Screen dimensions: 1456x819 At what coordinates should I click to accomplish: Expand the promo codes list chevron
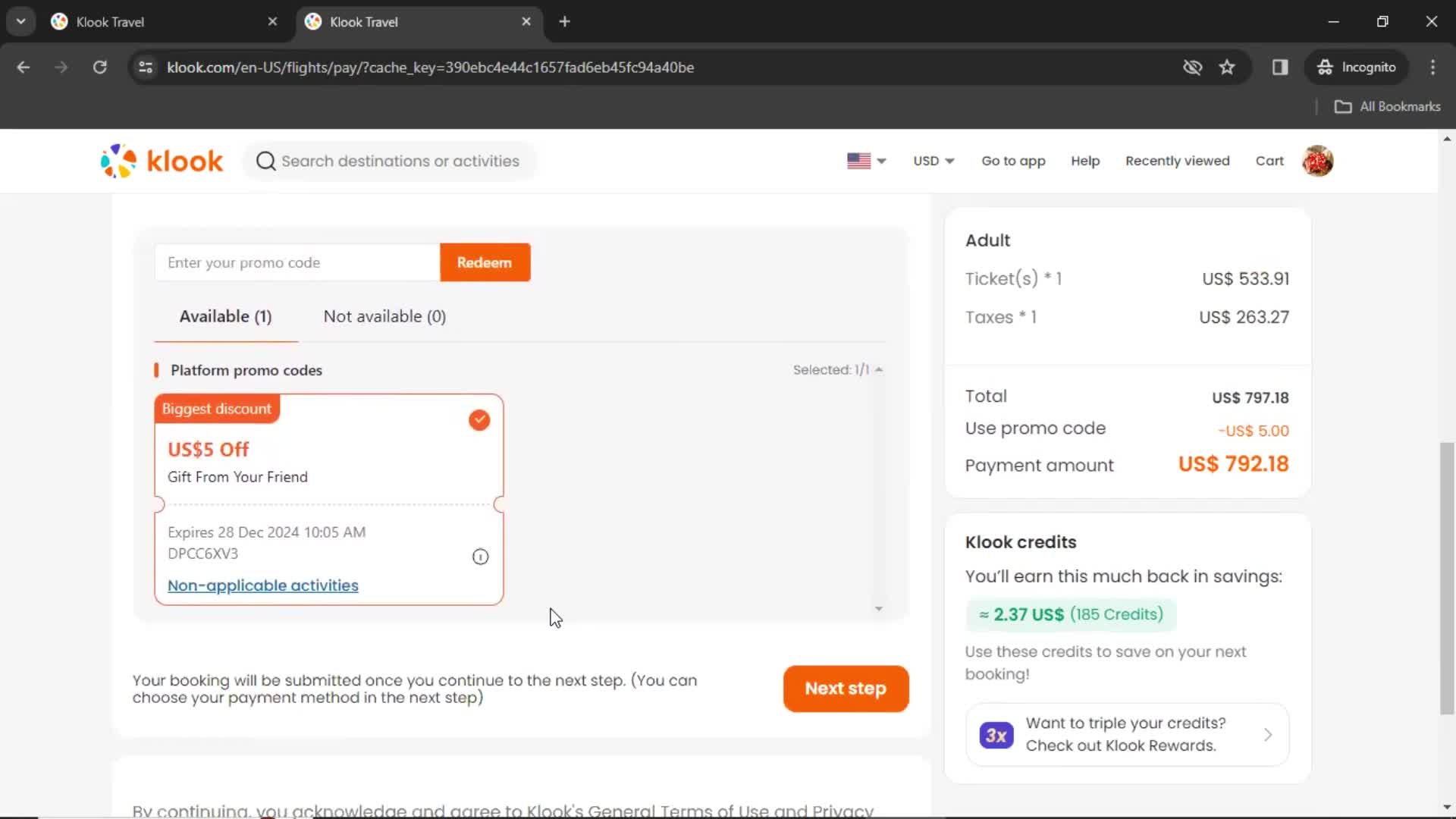pos(878,609)
